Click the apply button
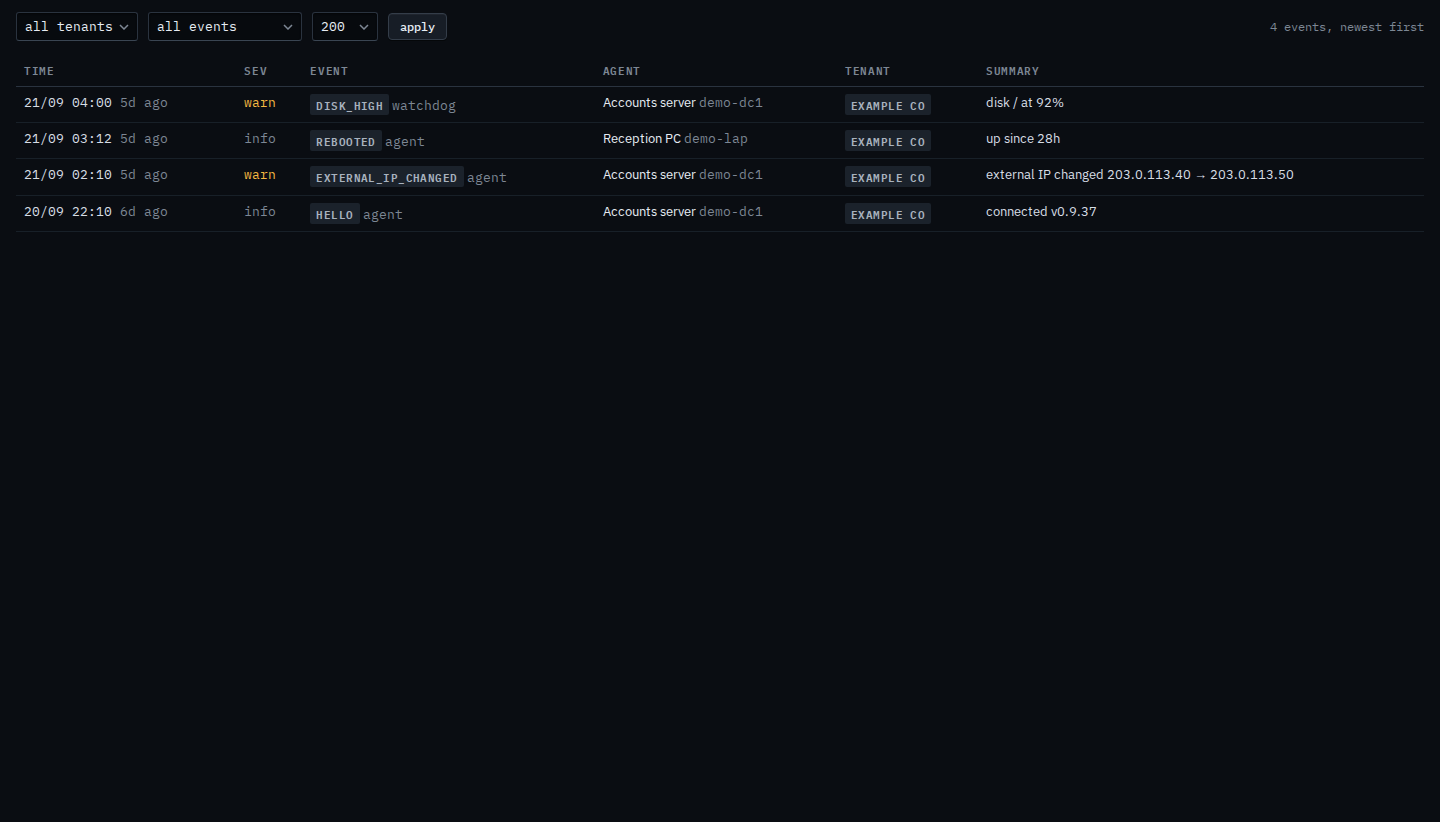The height and width of the screenshot is (822, 1440). 417,27
